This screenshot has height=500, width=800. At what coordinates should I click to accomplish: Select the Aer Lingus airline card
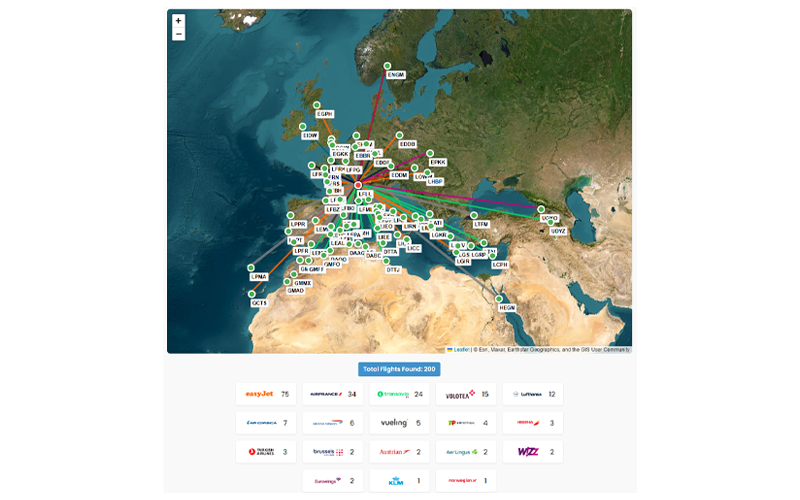click(466, 452)
